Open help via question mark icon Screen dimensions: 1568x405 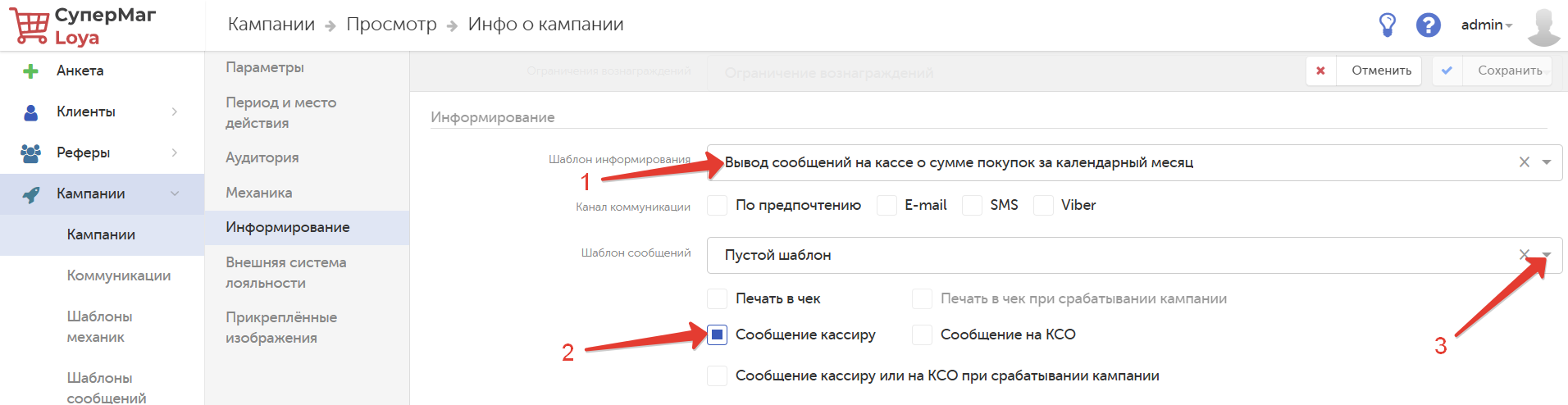[x=1428, y=25]
